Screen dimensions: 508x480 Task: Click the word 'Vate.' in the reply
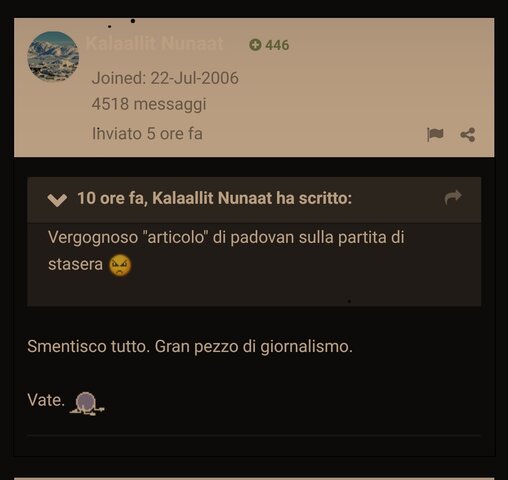click(x=46, y=400)
